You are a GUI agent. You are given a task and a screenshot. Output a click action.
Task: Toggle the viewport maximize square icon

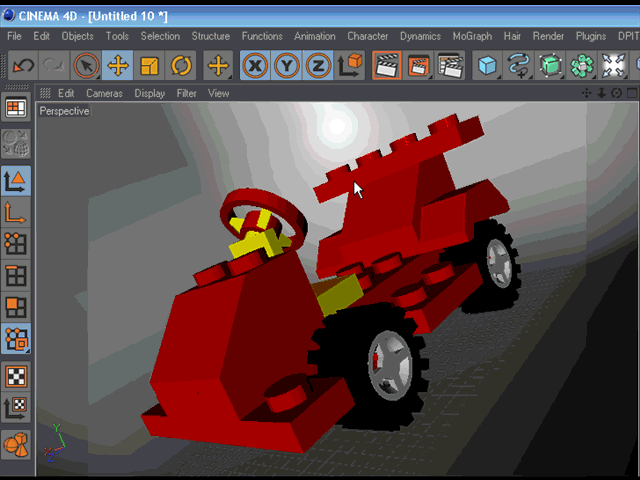tap(632, 93)
